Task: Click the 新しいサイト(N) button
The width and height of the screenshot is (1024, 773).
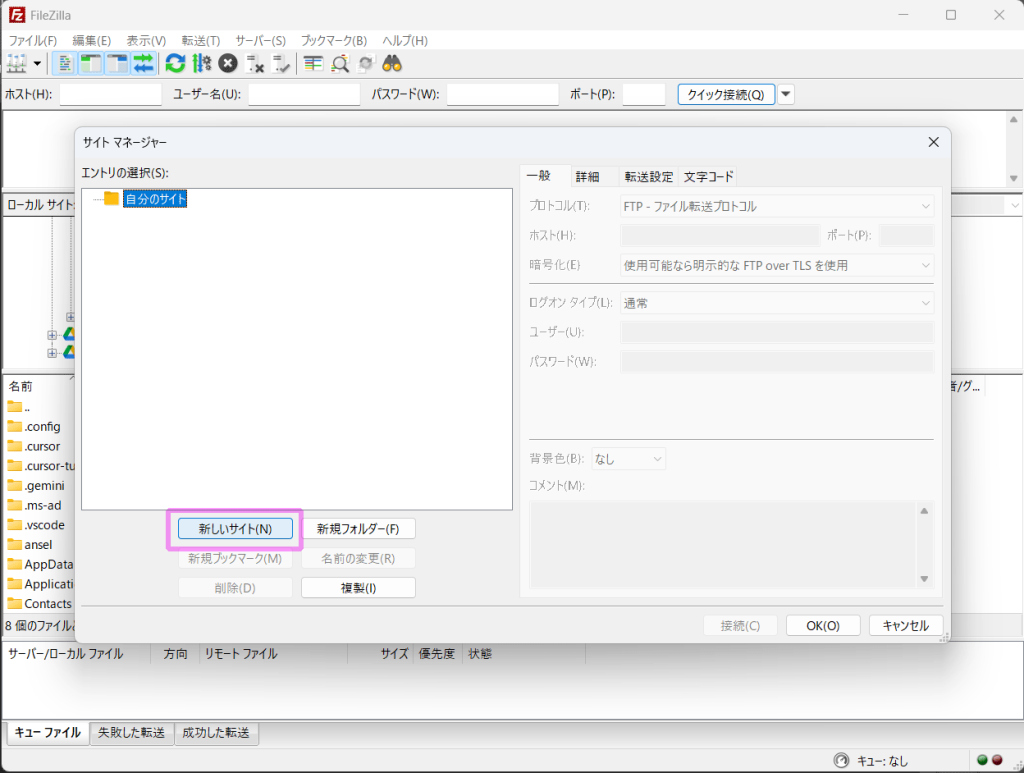Action: pos(235,529)
